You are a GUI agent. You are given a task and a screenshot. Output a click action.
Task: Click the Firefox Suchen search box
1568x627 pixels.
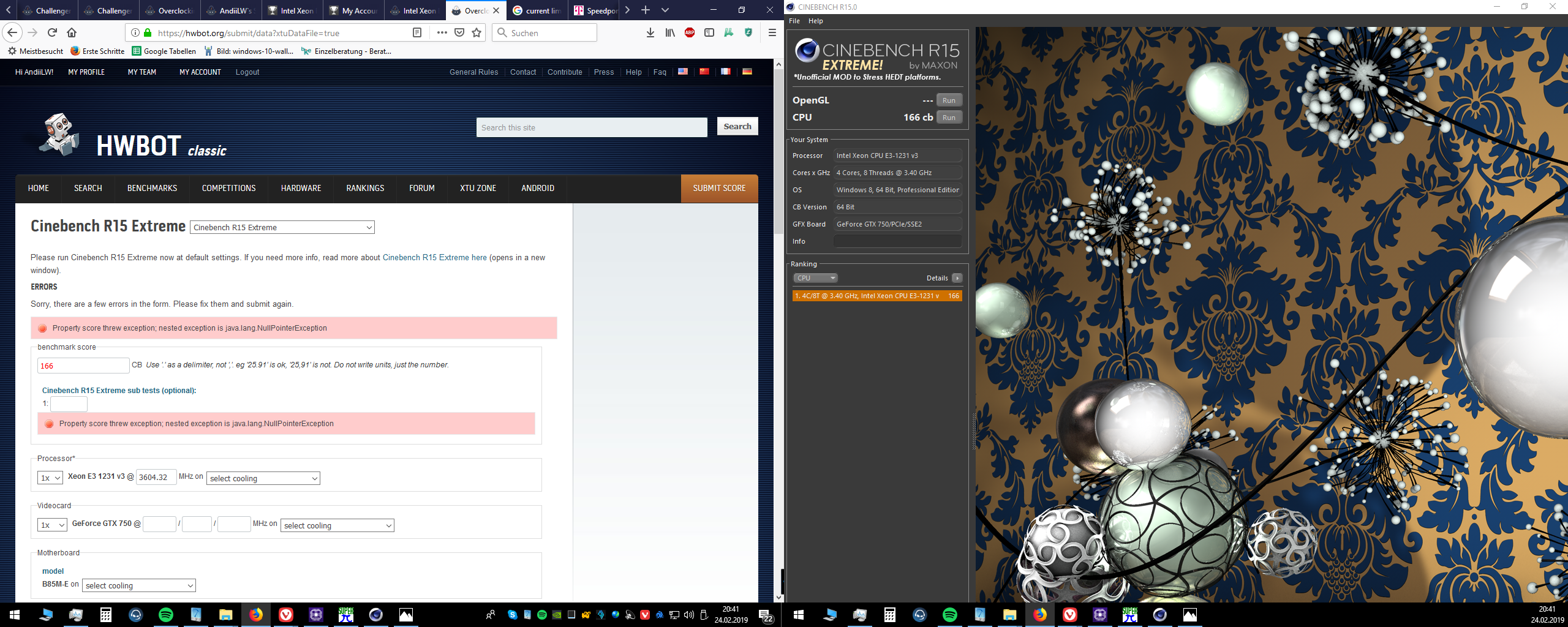tap(545, 33)
